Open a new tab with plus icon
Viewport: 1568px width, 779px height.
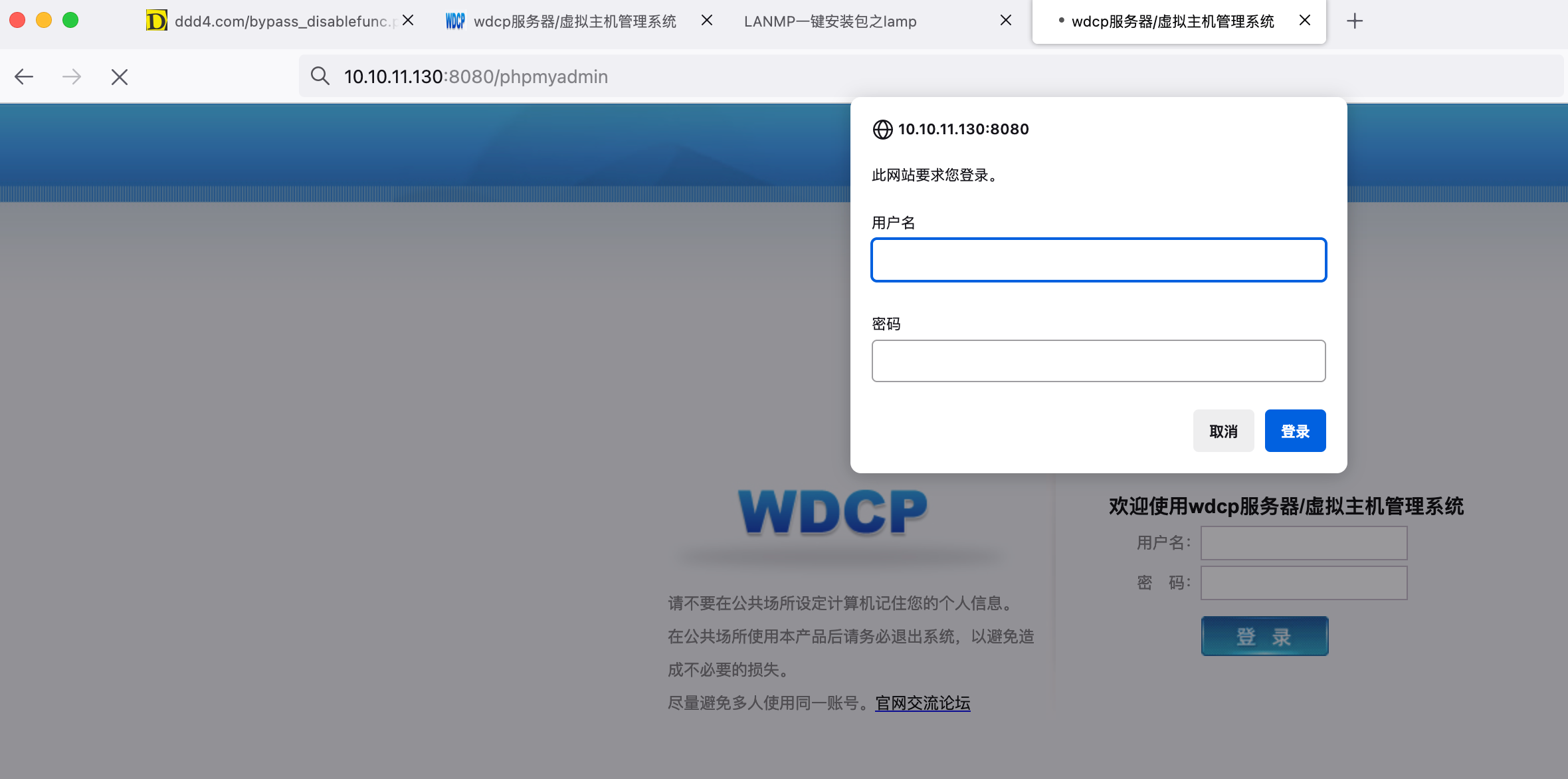point(1354,21)
